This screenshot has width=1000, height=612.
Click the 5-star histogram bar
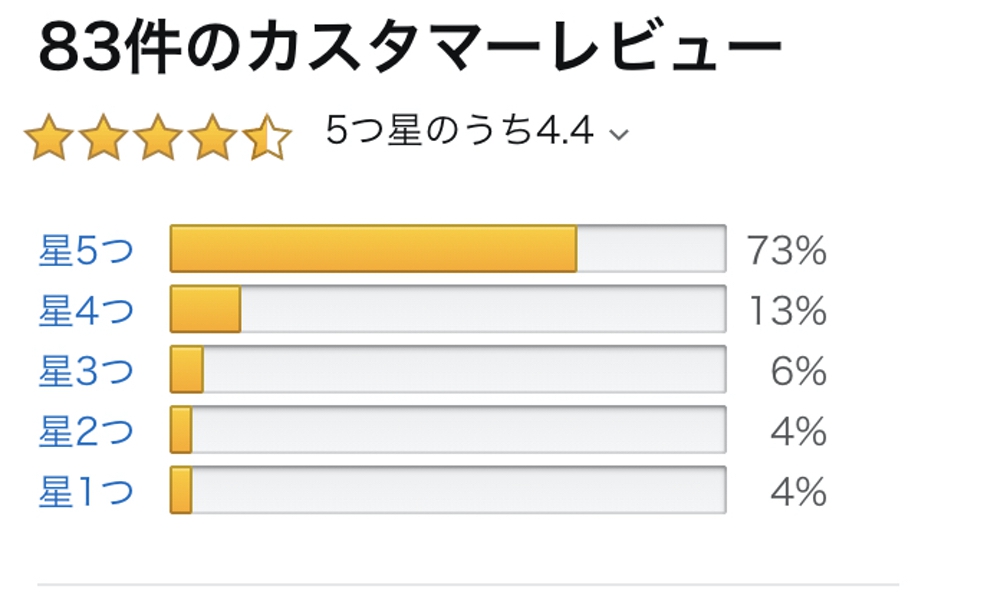447,249
